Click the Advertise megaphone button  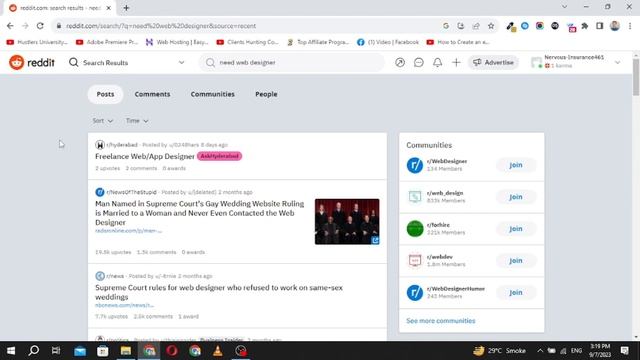[493, 62]
